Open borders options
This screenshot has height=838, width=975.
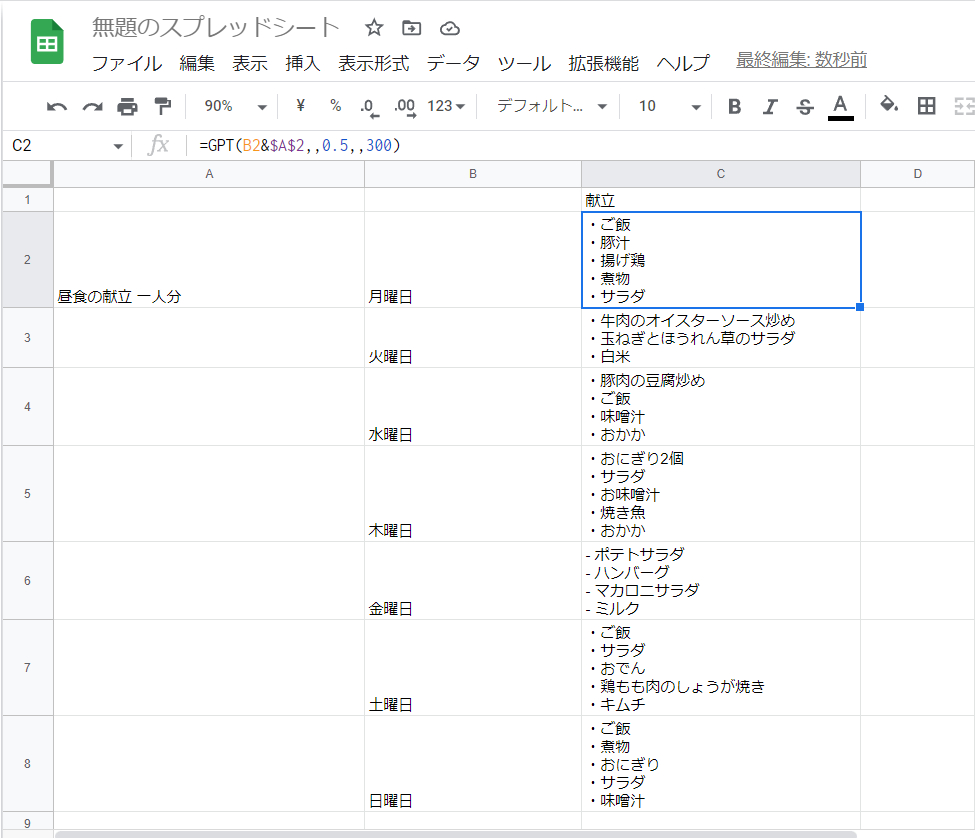[926, 106]
